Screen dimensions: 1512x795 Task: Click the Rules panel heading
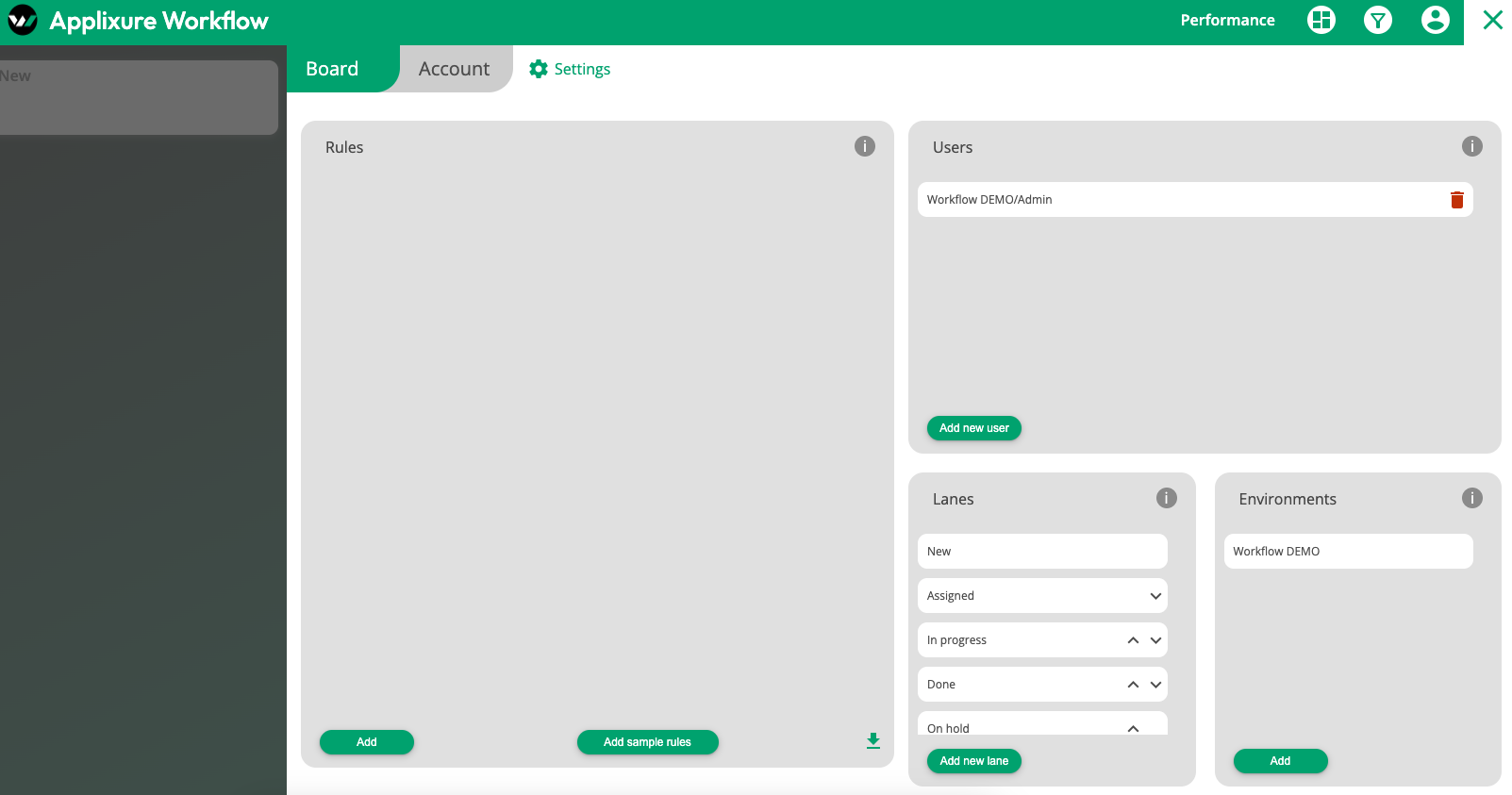coord(344,147)
